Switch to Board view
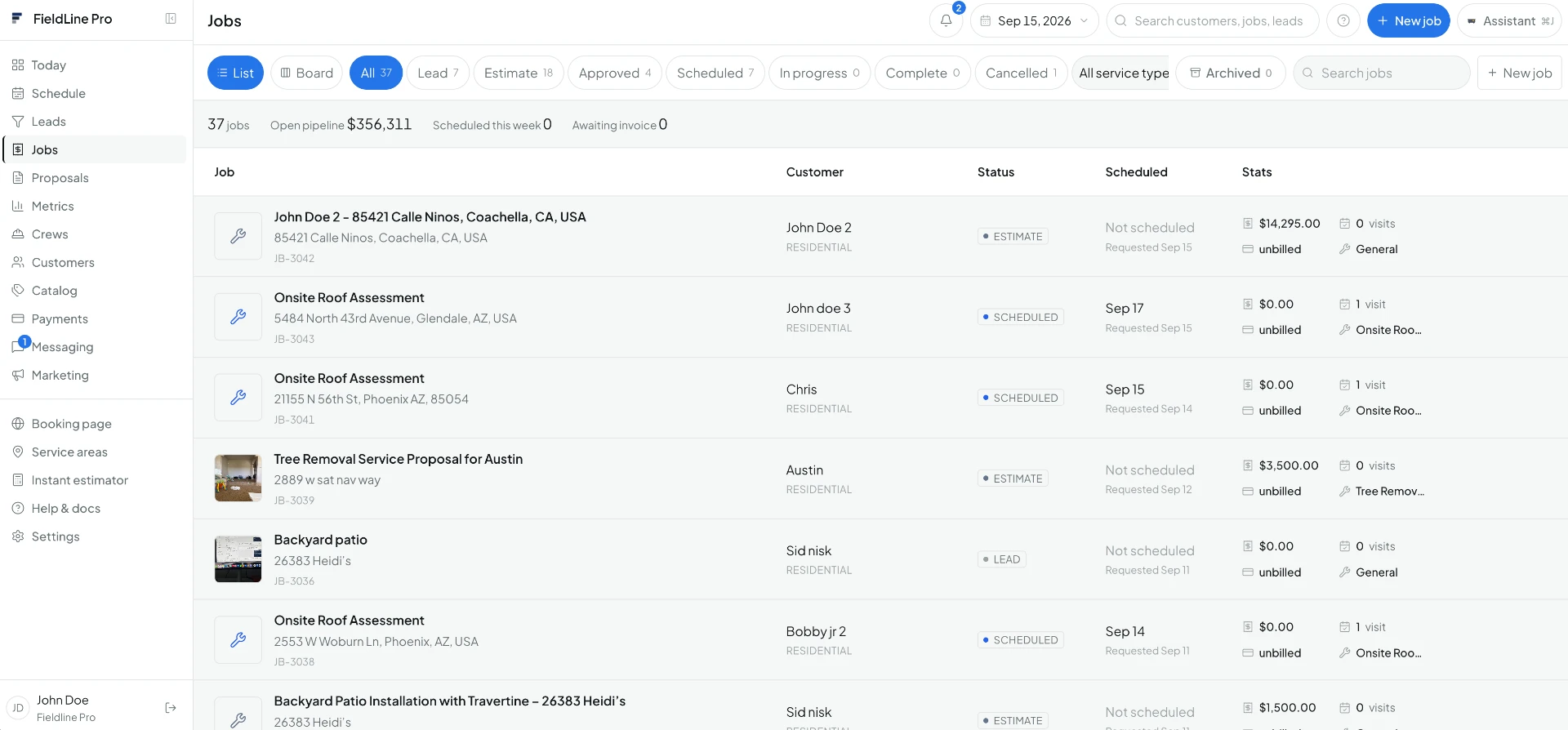The height and width of the screenshot is (730, 1568). tap(307, 73)
